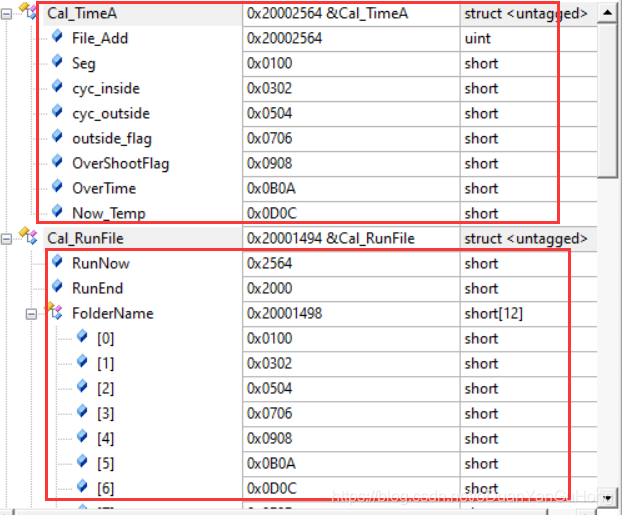Collapse the Cal_TimeA struct node
Viewport: 622px width, 515px height.
click(6, 15)
